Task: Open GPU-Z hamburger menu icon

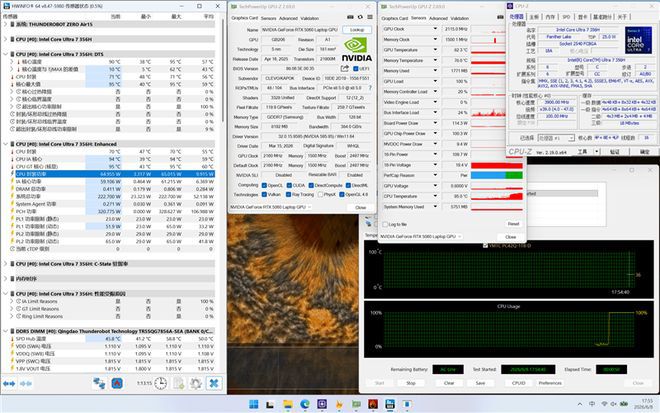Action: point(370,17)
